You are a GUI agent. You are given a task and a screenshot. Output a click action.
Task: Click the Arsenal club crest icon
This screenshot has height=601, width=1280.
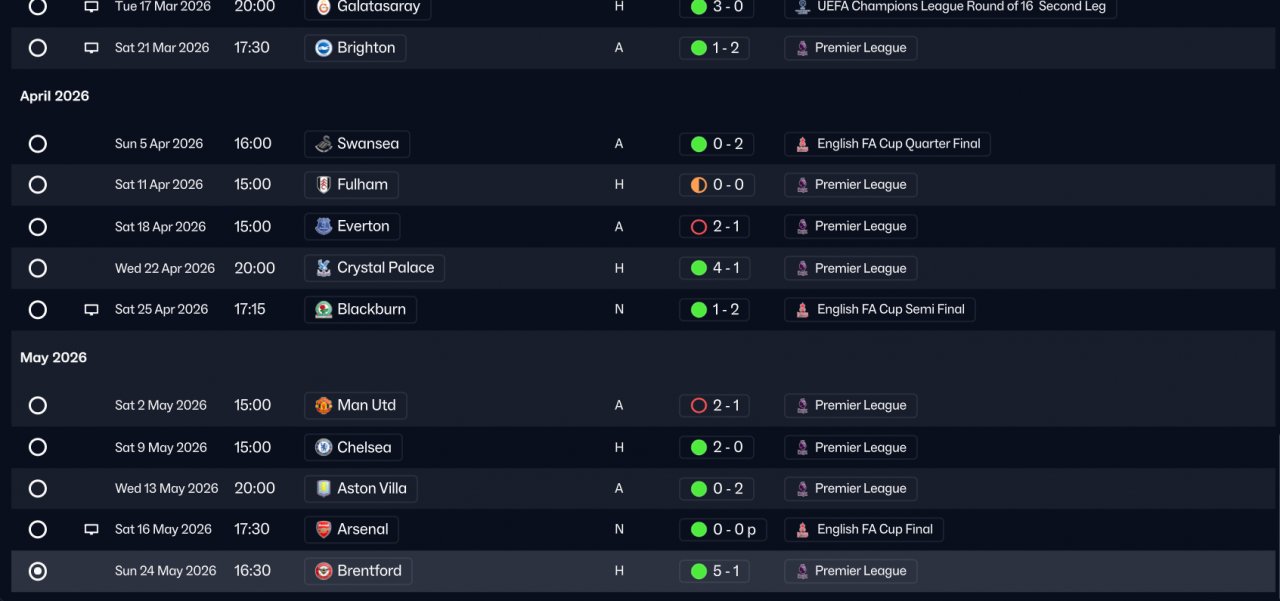[x=323, y=530]
